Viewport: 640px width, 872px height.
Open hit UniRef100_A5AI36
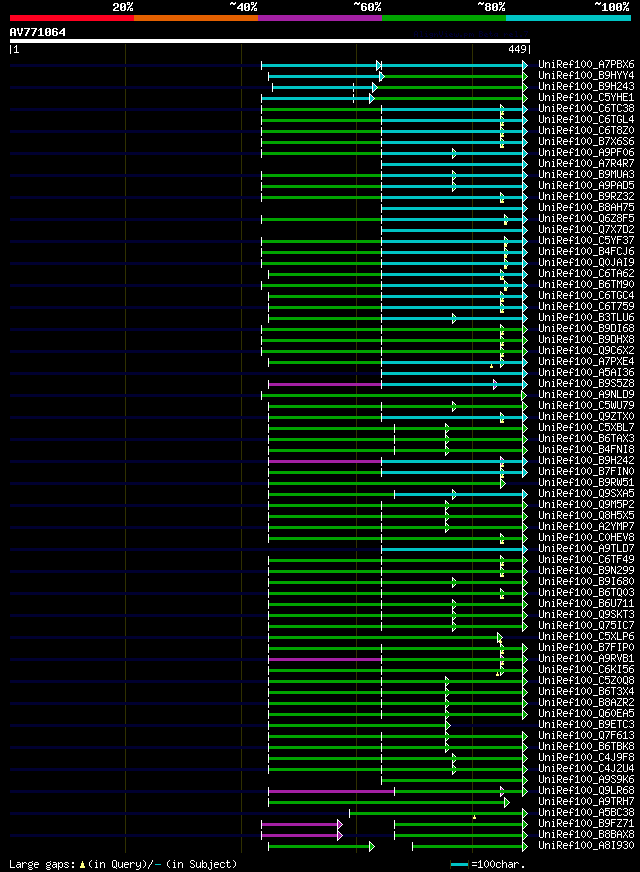tap(586, 373)
